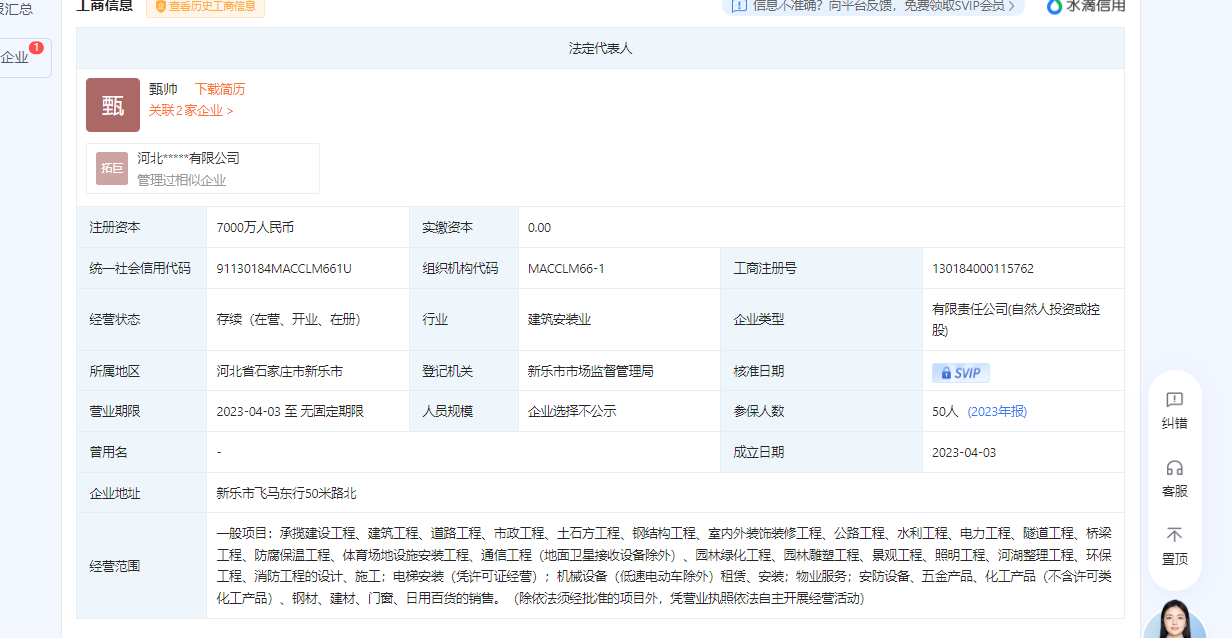Click the 经营范围 description text
1232x638 pixels.
click(664, 565)
